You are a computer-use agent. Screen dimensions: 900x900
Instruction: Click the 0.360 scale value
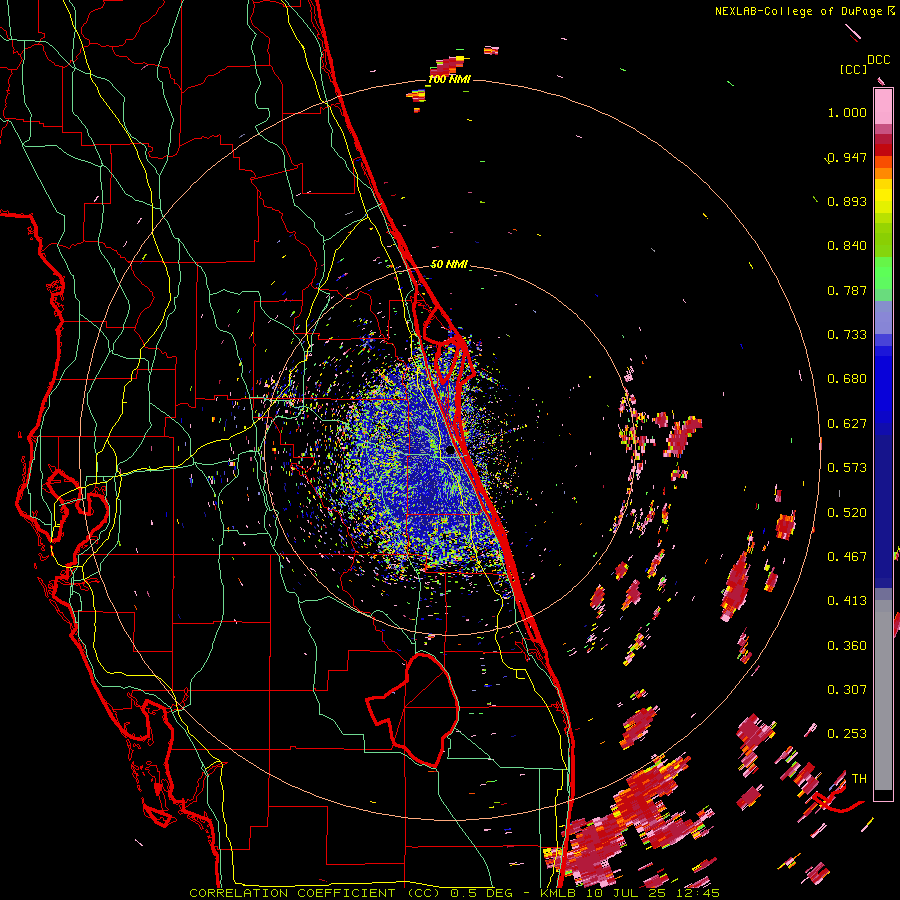tap(847, 646)
